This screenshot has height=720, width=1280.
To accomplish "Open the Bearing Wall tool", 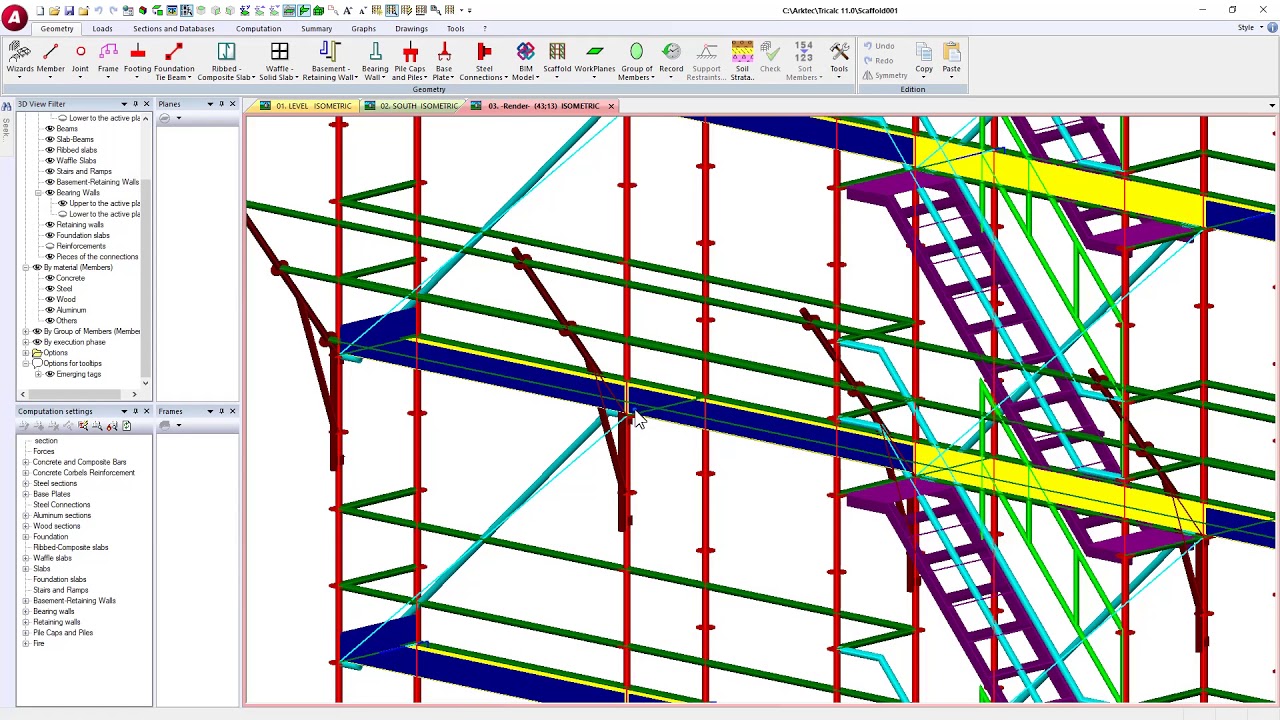I will pyautogui.click(x=375, y=61).
